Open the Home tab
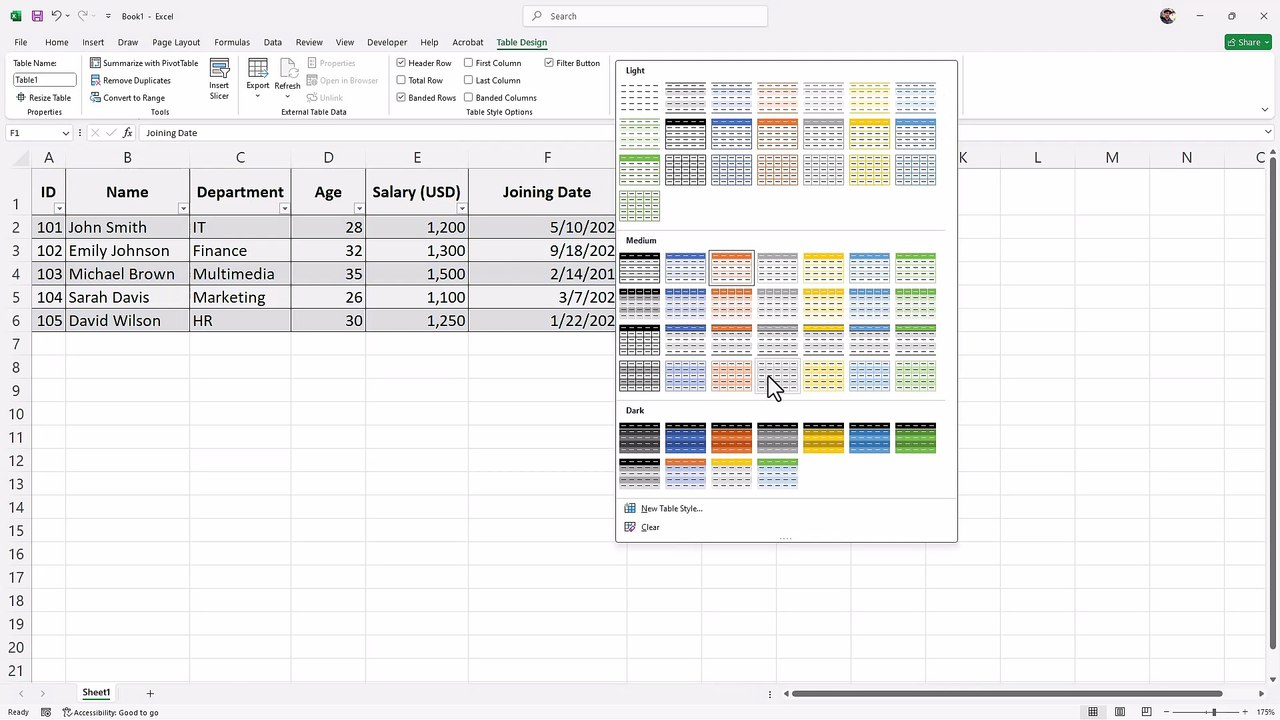This screenshot has width=1280, height=720. pos(56,42)
